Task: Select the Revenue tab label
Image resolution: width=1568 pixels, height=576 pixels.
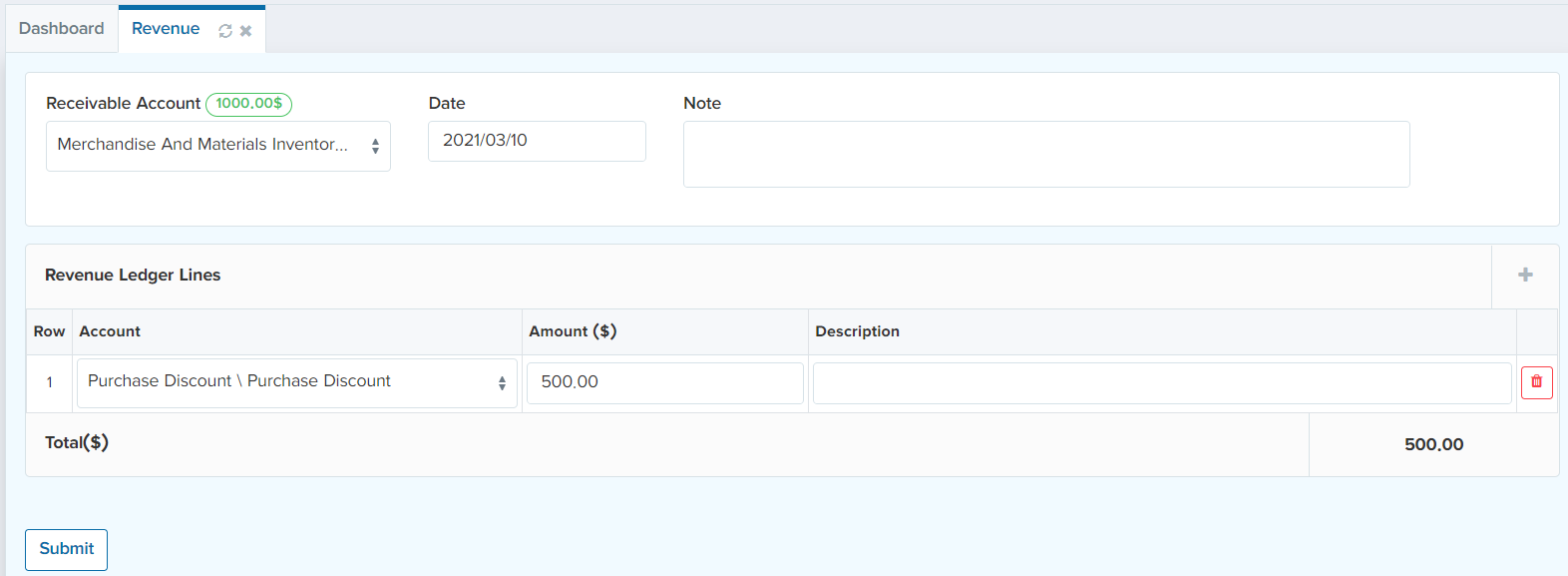Action: 166,28
